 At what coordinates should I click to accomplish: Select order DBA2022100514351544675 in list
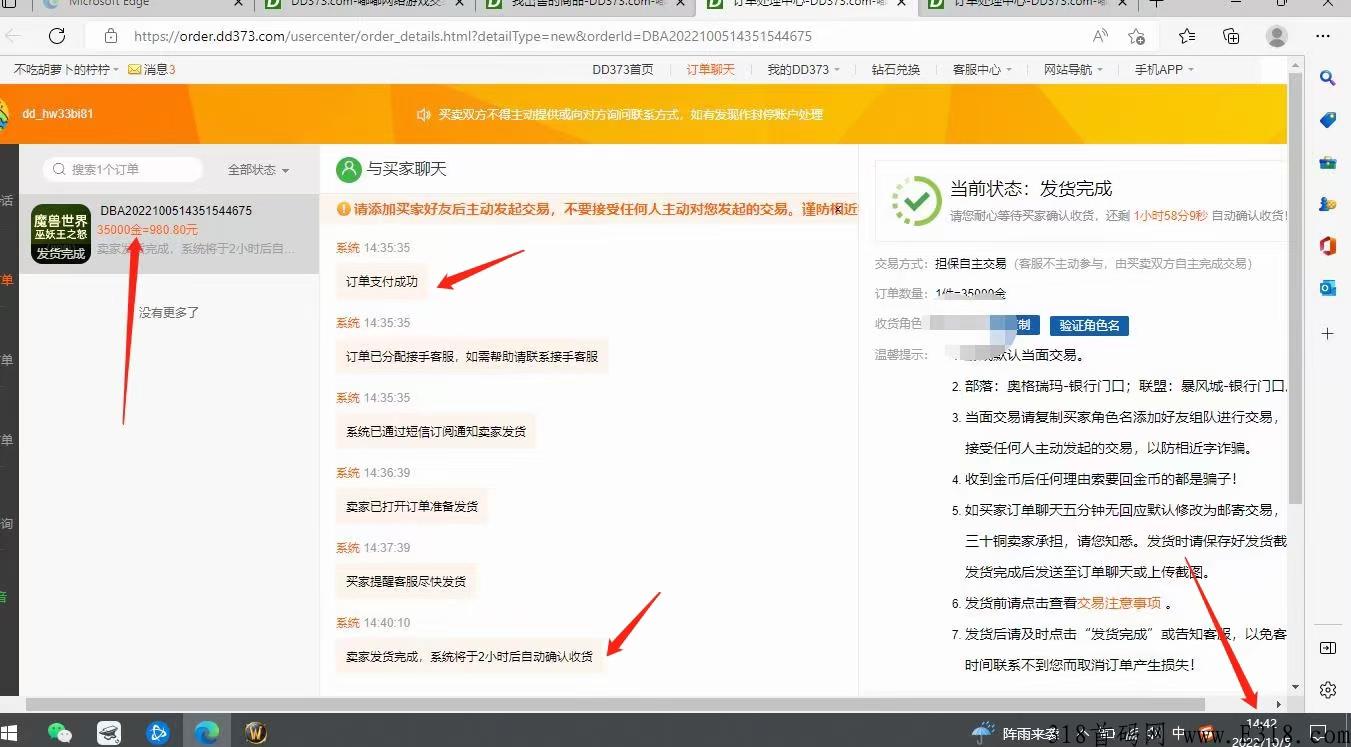[x=169, y=233]
